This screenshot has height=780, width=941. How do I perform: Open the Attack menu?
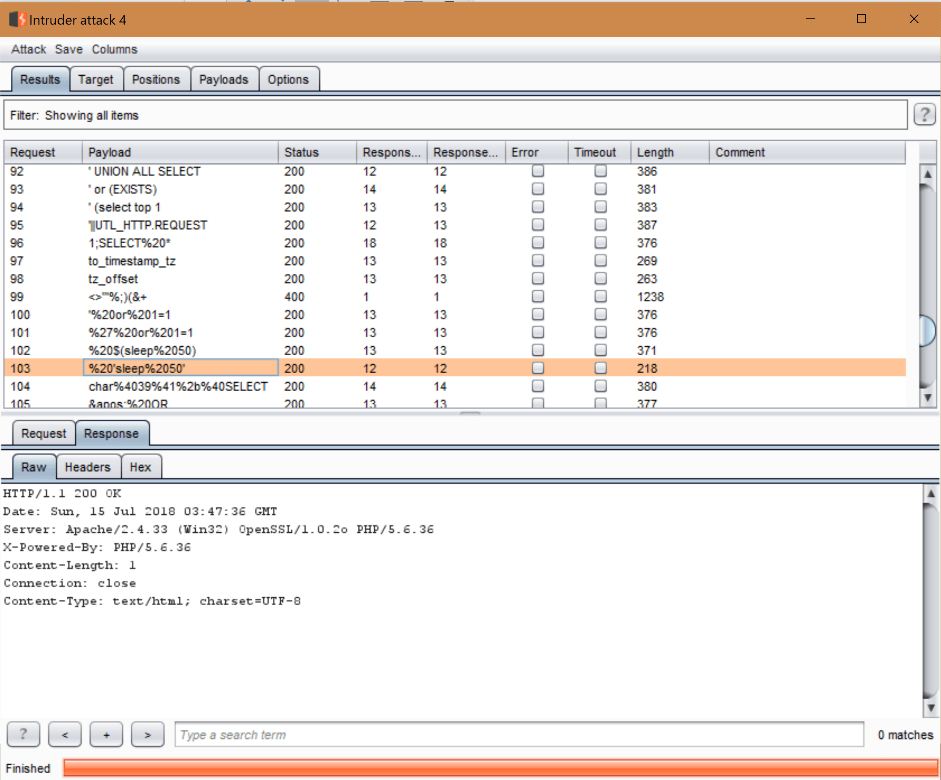(x=29, y=49)
